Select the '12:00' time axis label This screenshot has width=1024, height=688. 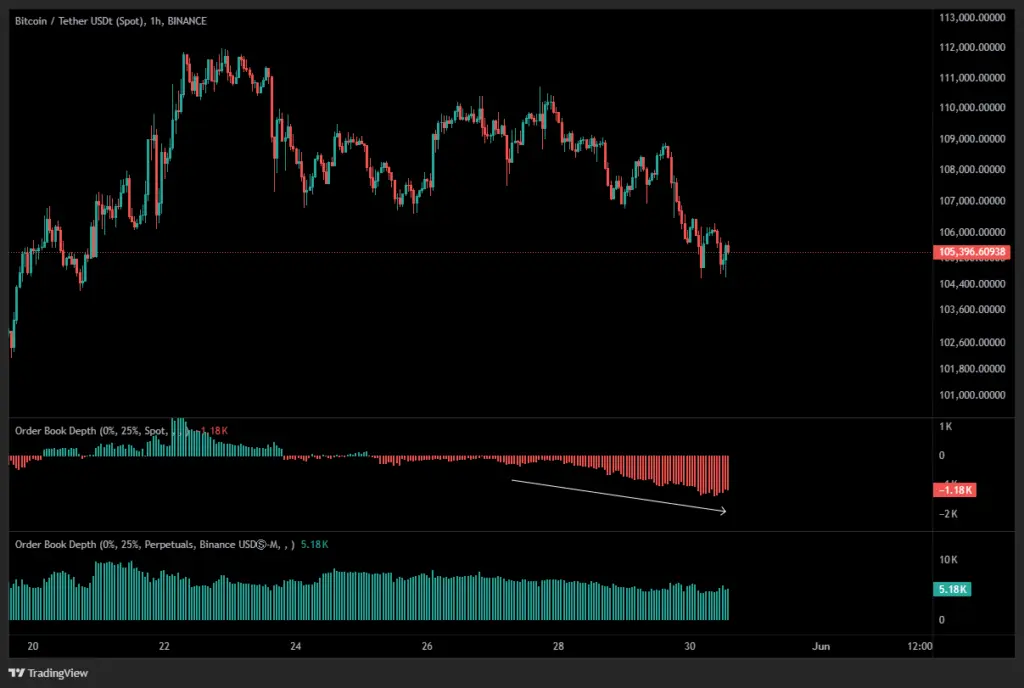(x=919, y=647)
